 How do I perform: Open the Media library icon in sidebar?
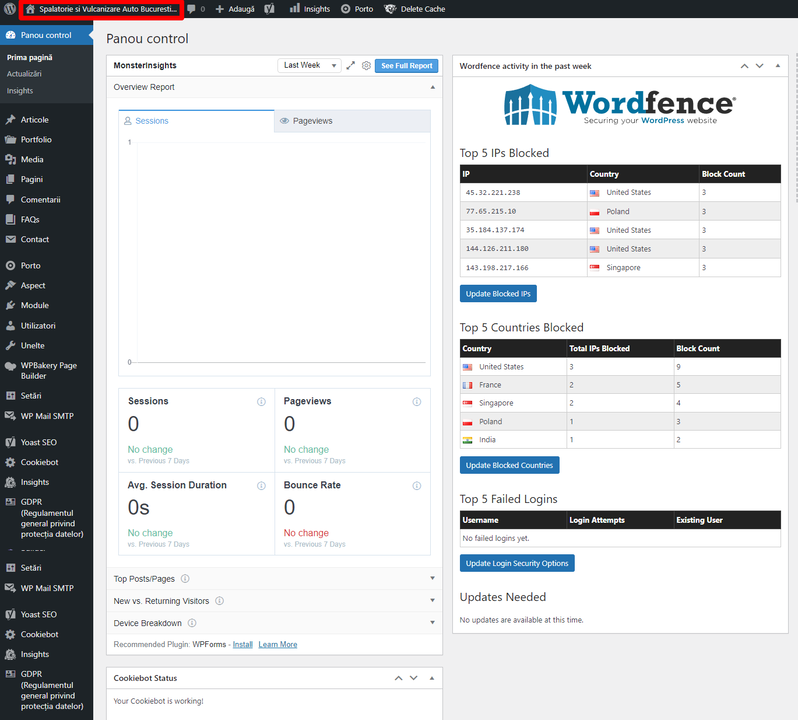click(10, 159)
